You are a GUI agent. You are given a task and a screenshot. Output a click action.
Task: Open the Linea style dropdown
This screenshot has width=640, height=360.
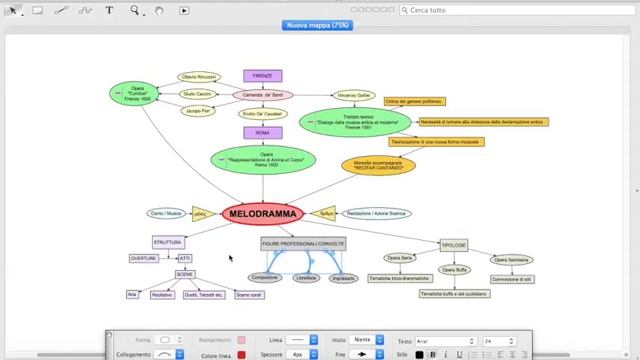302,340
